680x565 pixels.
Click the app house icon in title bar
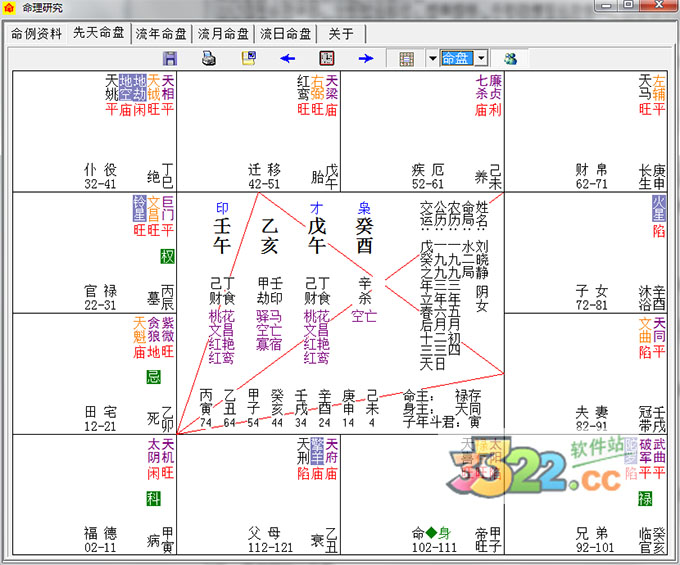pyautogui.click(x=9, y=7)
